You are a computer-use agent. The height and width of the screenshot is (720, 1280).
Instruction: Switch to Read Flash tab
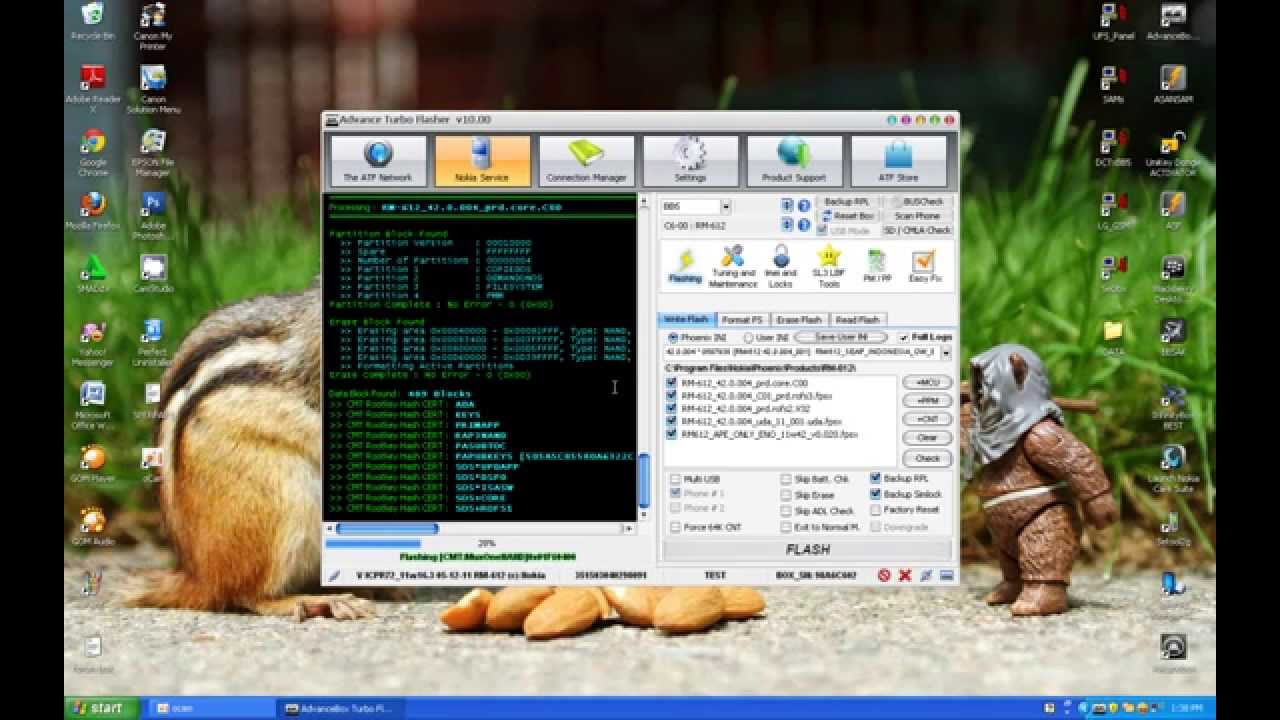click(857, 320)
